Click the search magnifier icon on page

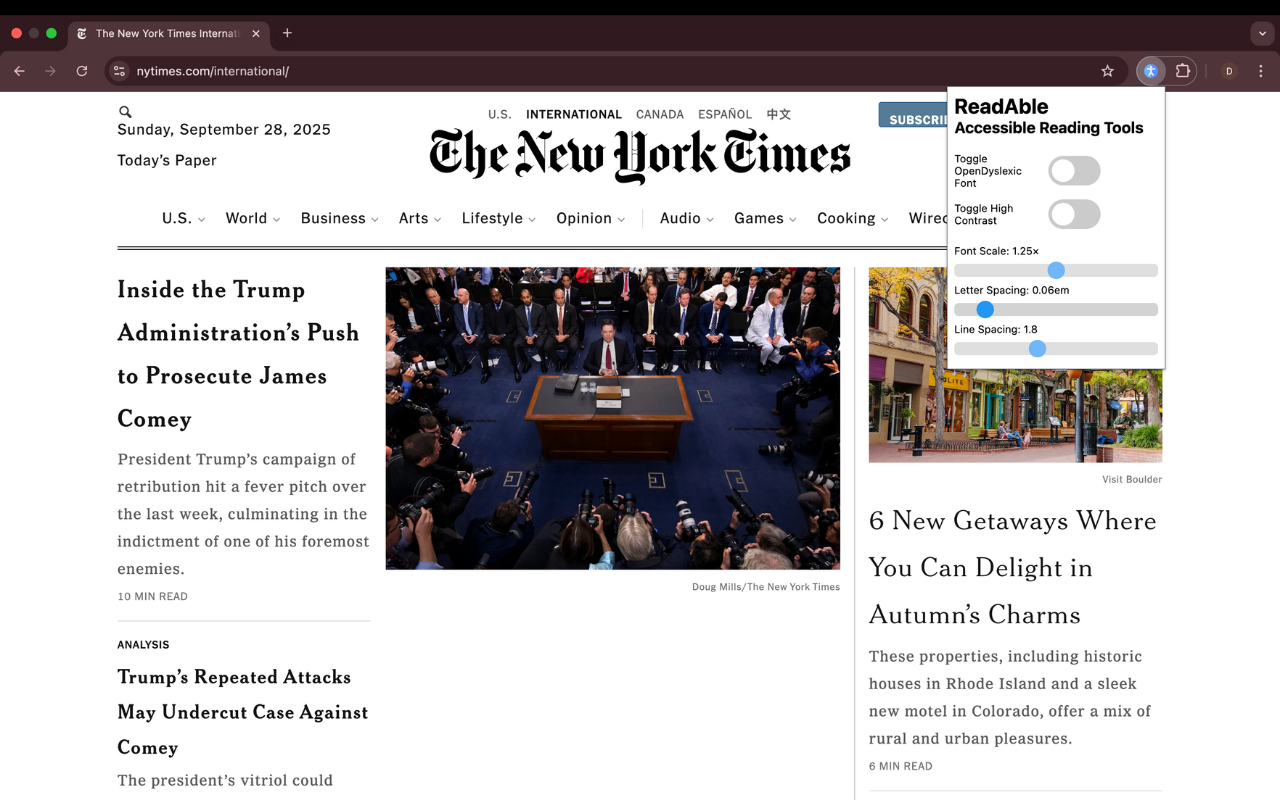(x=125, y=112)
